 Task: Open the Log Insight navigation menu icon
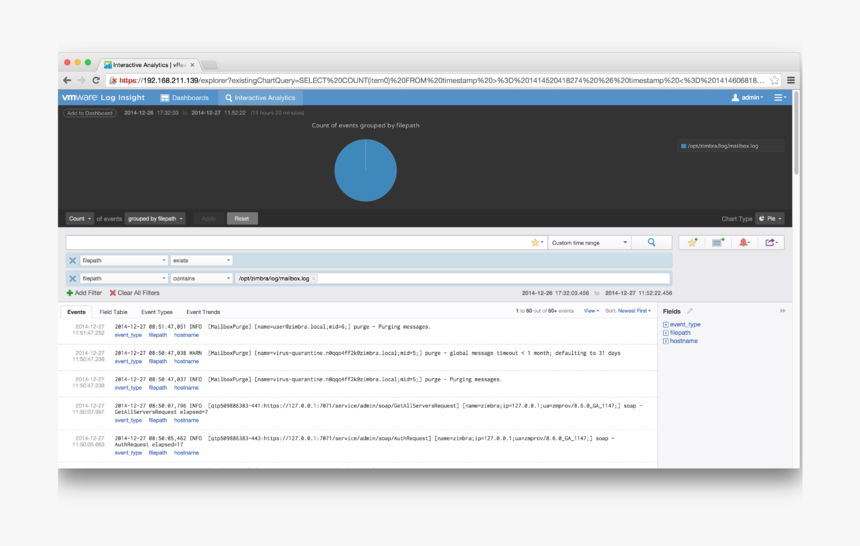coord(779,98)
